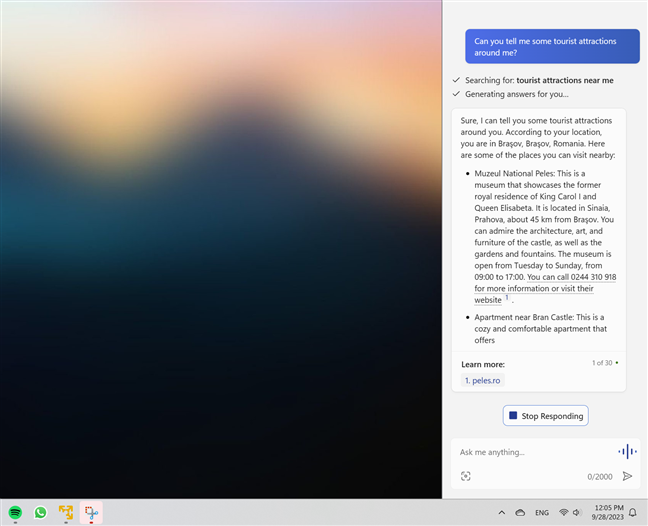Click the OneDrive cloud tray icon
This screenshot has height=526, width=648.
click(x=520, y=512)
